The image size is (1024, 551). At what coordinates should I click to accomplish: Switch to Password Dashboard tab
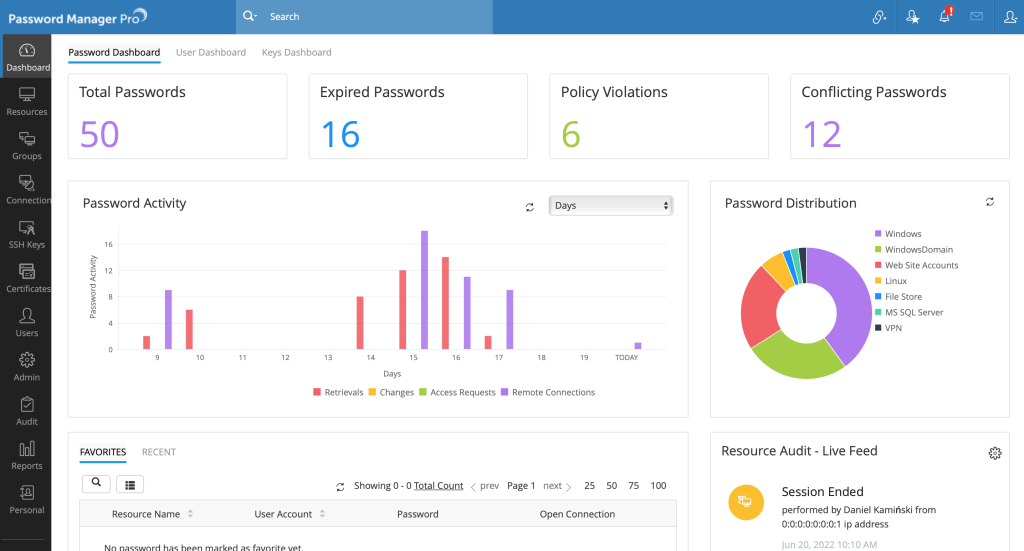coord(114,52)
